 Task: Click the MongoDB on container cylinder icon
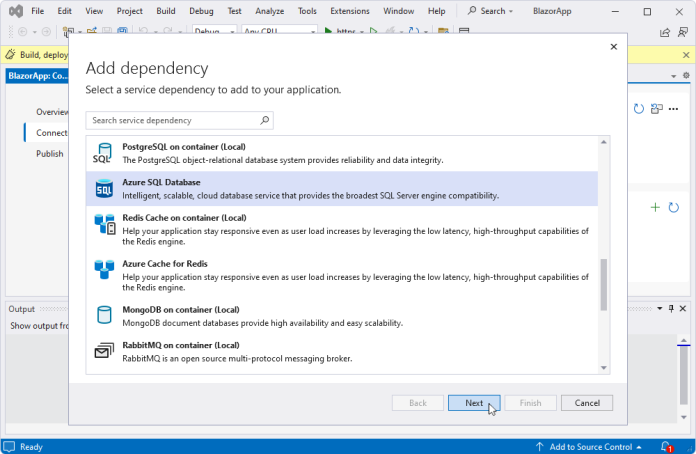(104, 315)
